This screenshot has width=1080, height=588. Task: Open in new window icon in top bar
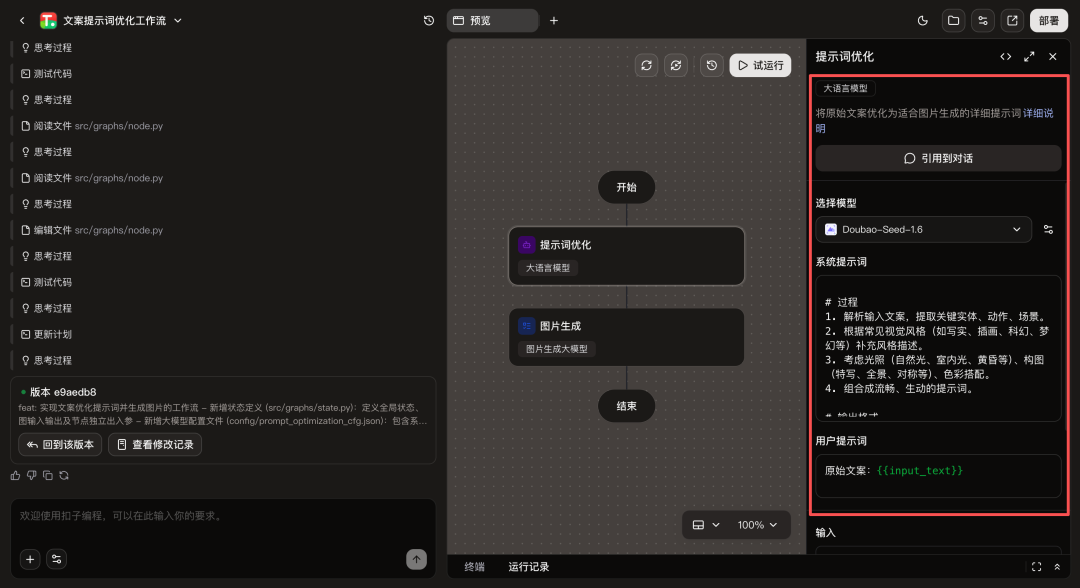pos(1013,20)
